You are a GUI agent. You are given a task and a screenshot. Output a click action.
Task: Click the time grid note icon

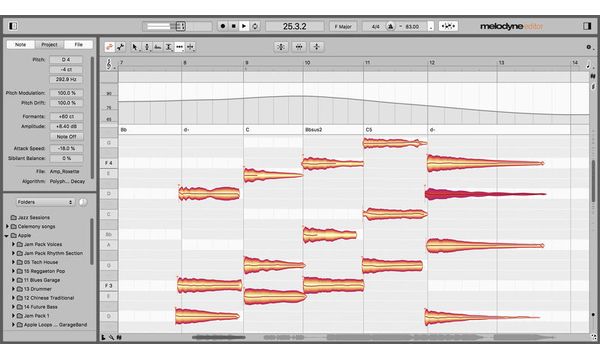click(x=589, y=65)
